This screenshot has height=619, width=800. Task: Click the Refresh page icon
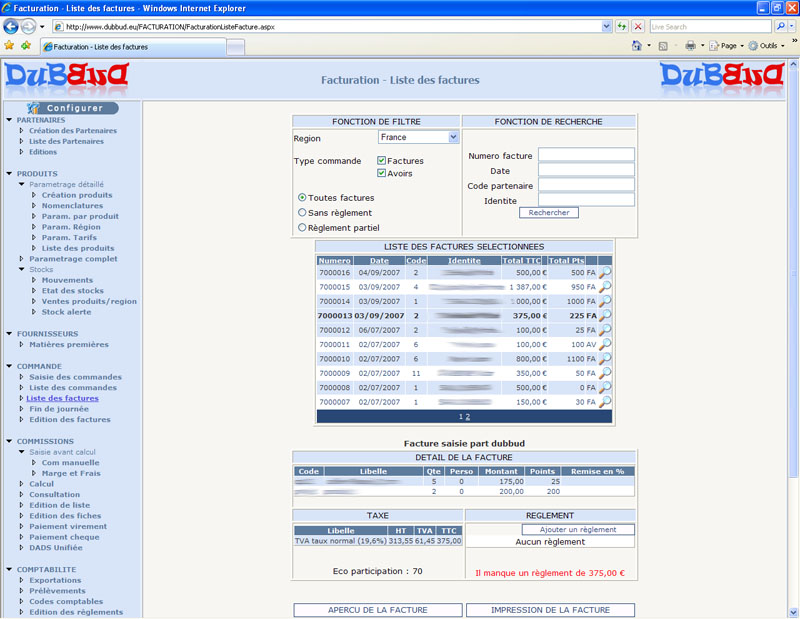click(623, 26)
